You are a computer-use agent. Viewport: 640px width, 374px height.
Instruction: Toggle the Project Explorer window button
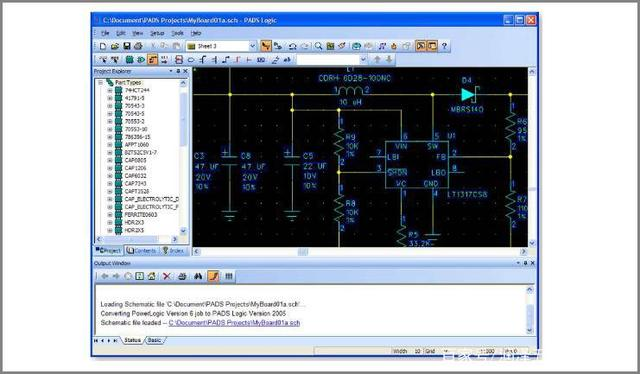point(420,46)
